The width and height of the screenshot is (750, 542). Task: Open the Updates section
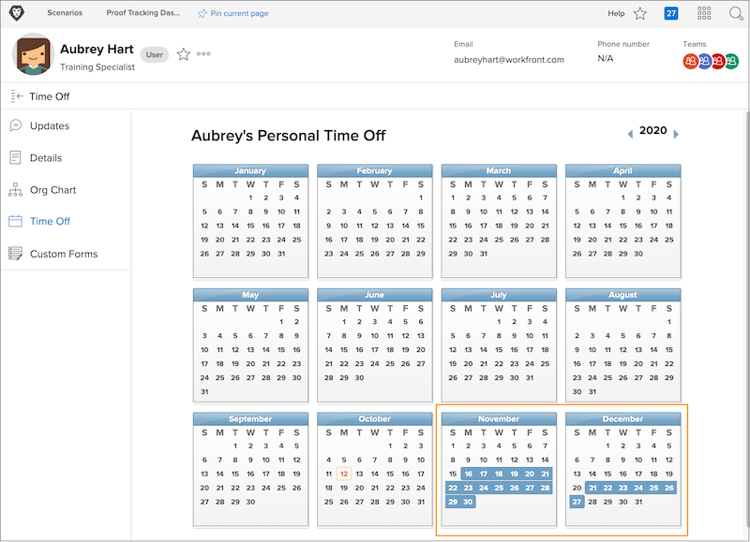click(x=49, y=126)
